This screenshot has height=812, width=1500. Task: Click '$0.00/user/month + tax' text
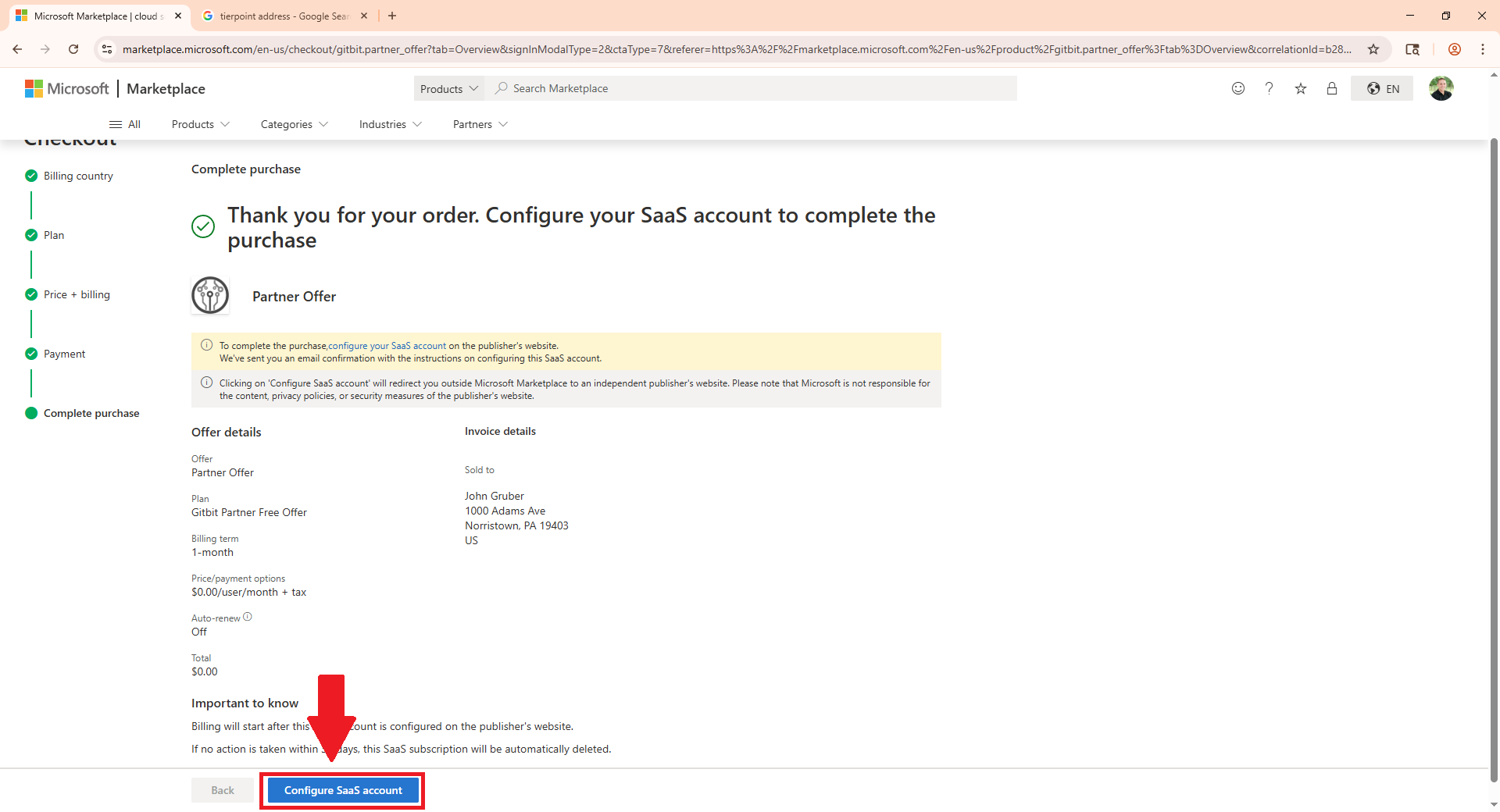(x=248, y=592)
